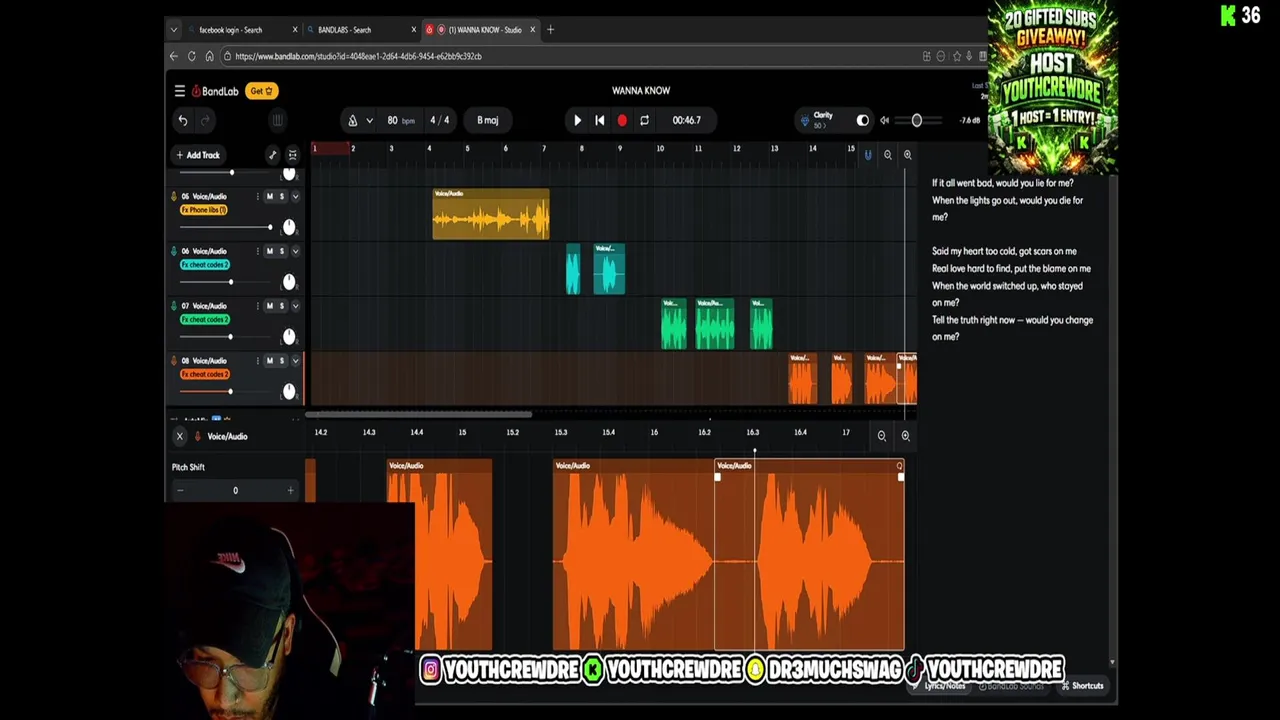Expand the Fx Phone libs track chevron

click(x=295, y=196)
